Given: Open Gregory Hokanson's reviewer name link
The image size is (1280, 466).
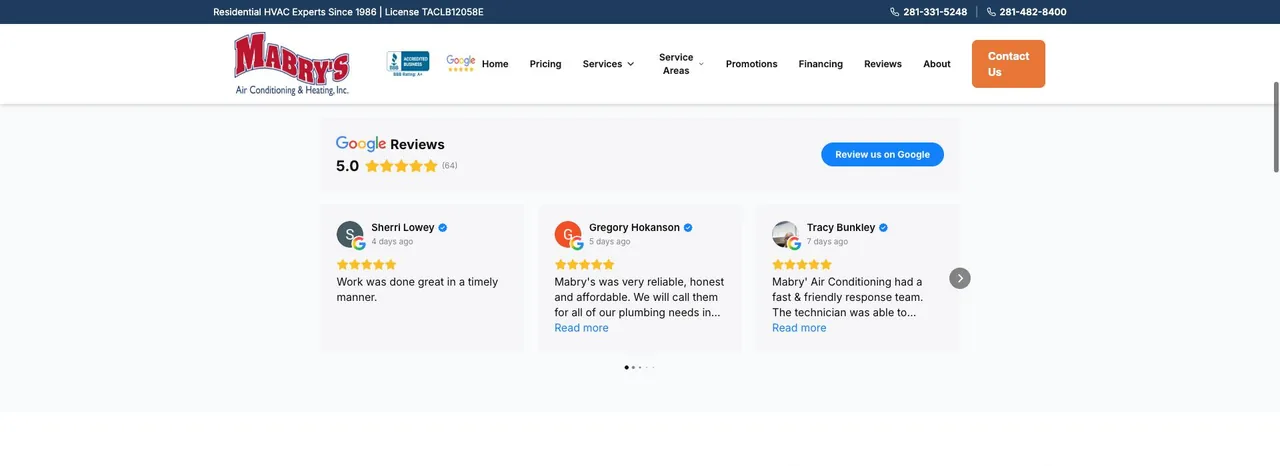Looking at the screenshot, I should [634, 228].
